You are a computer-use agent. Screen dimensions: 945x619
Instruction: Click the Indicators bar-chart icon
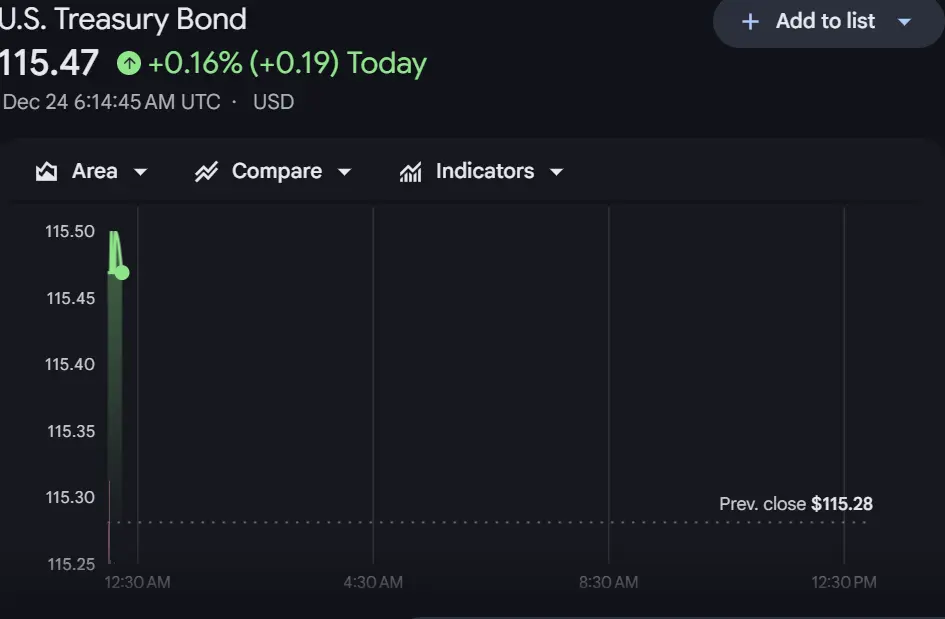(x=410, y=171)
